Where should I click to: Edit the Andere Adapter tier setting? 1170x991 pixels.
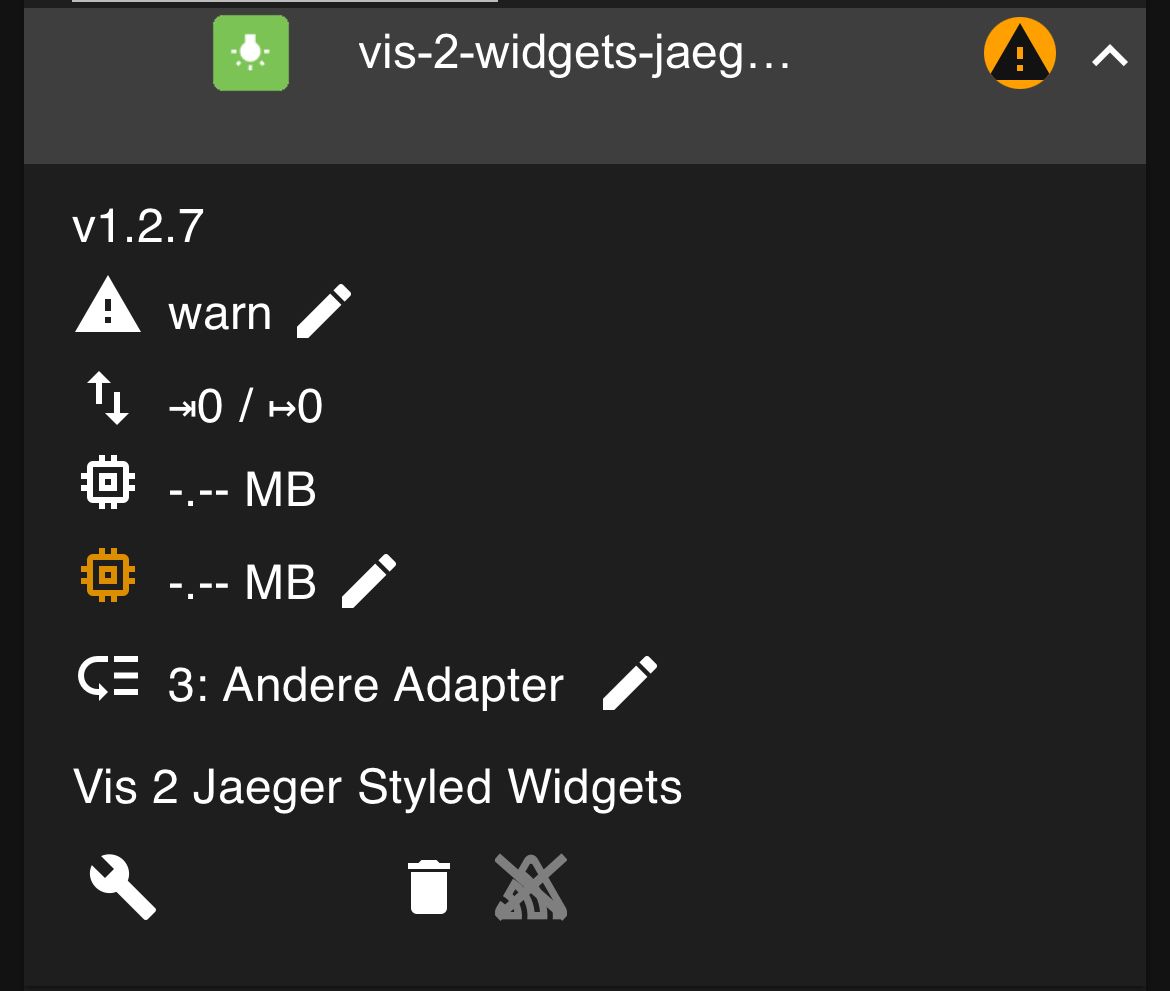click(x=630, y=684)
